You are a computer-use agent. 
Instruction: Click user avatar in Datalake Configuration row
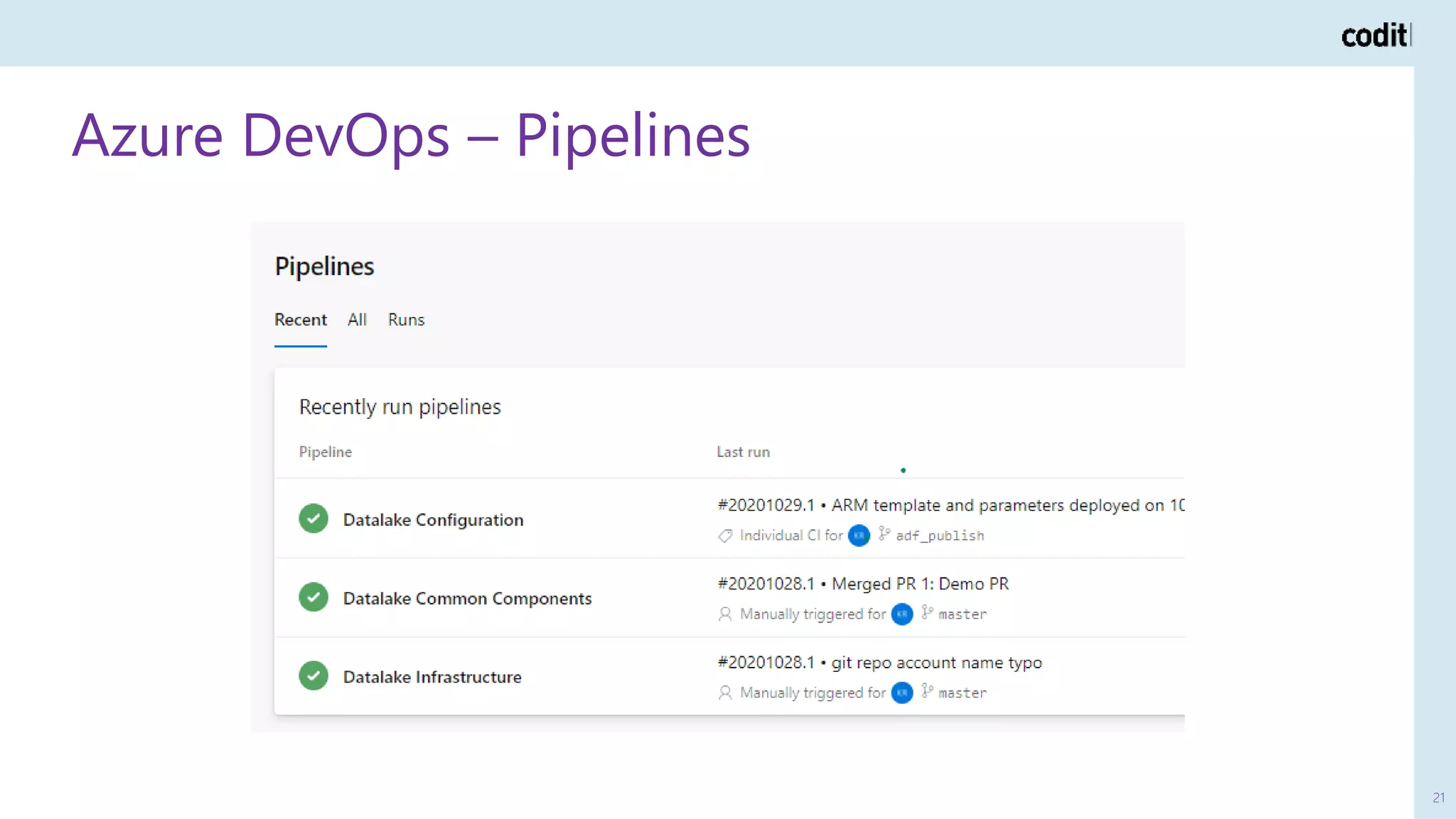point(859,535)
